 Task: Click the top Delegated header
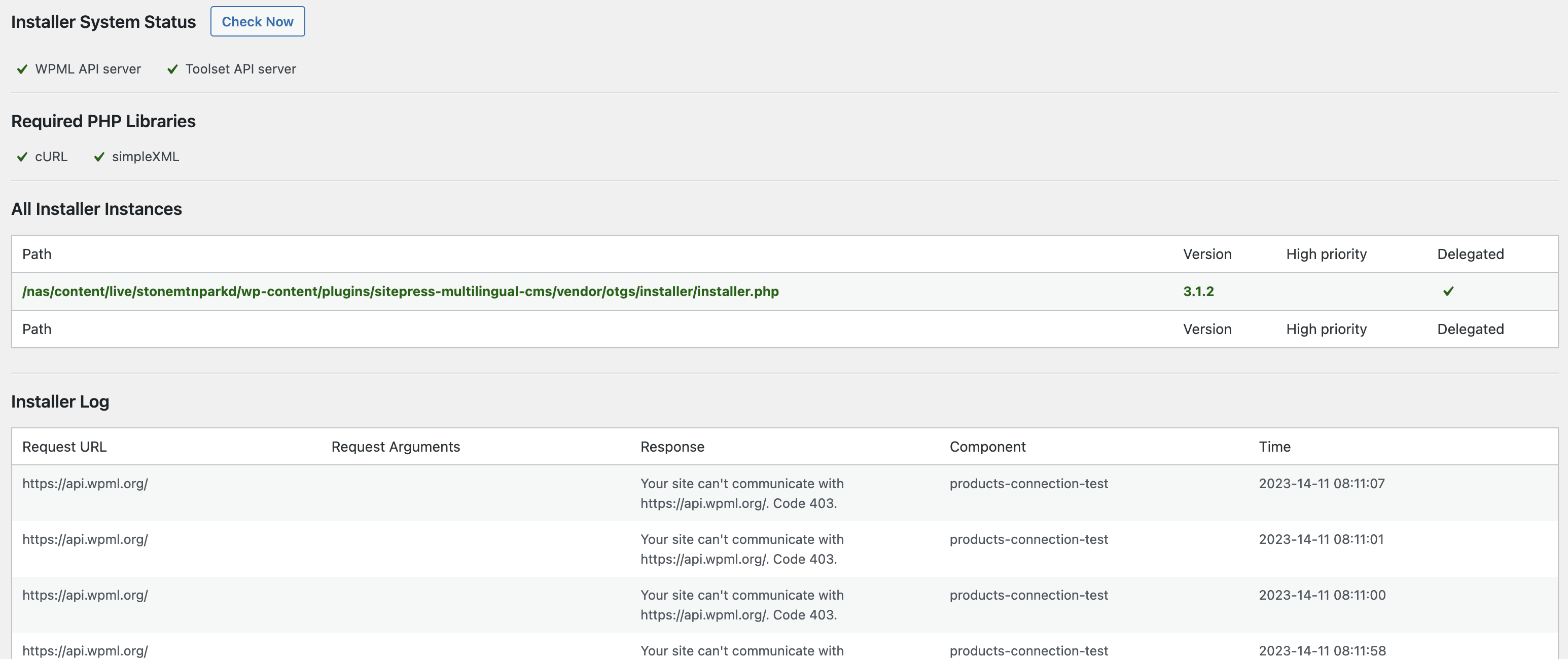pos(1471,254)
